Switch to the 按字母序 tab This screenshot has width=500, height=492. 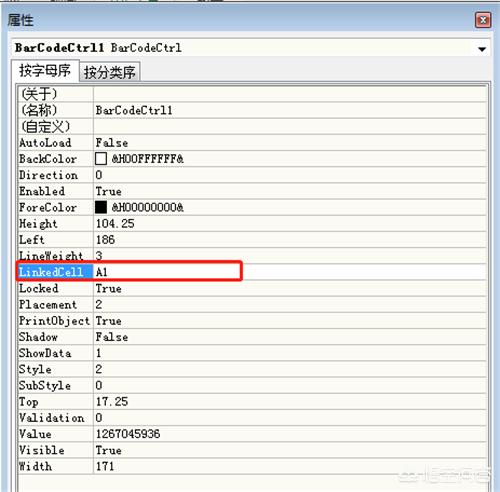click(45, 71)
